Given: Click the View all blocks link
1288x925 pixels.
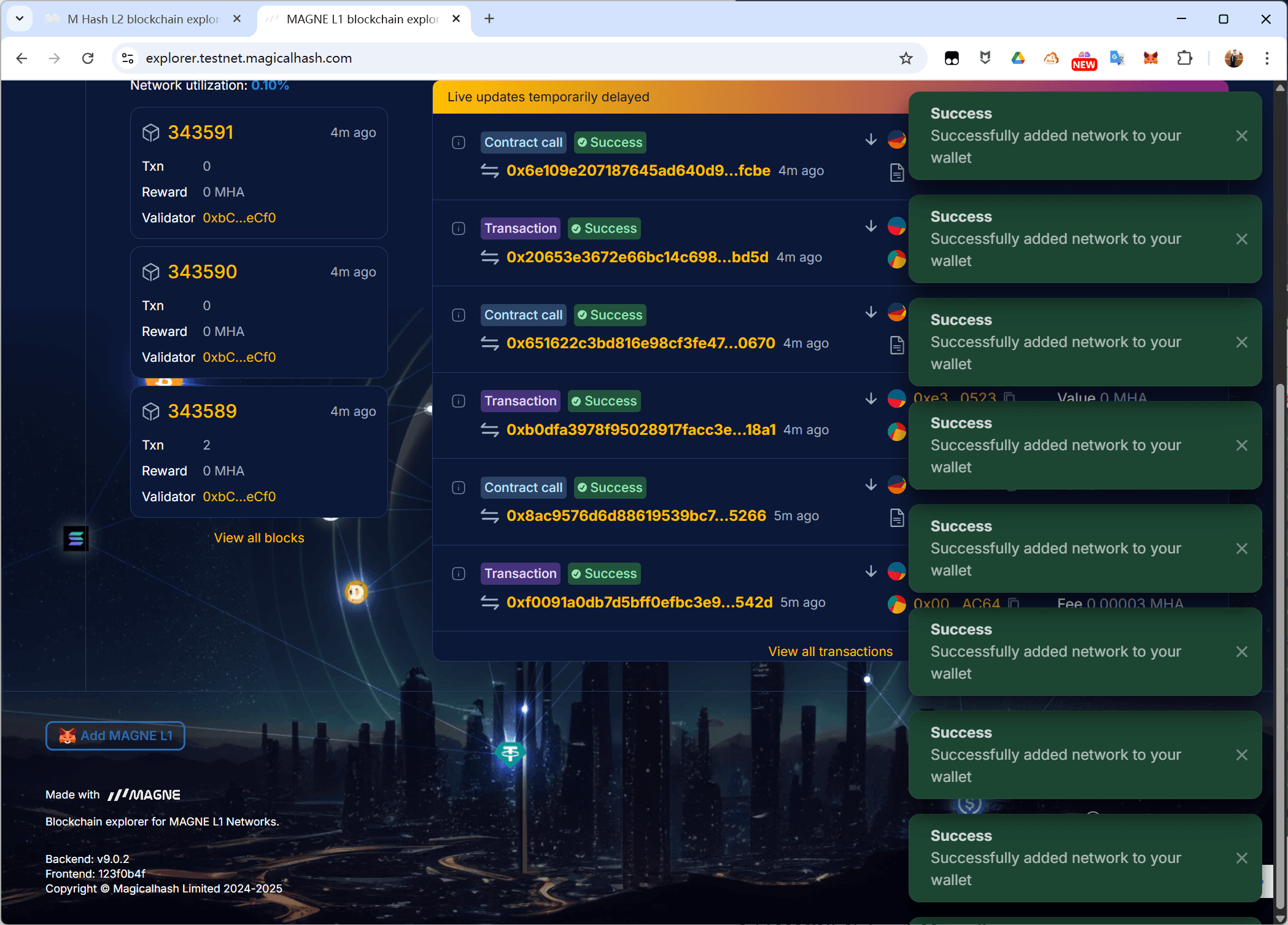Looking at the screenshot, I should [258, 538].
